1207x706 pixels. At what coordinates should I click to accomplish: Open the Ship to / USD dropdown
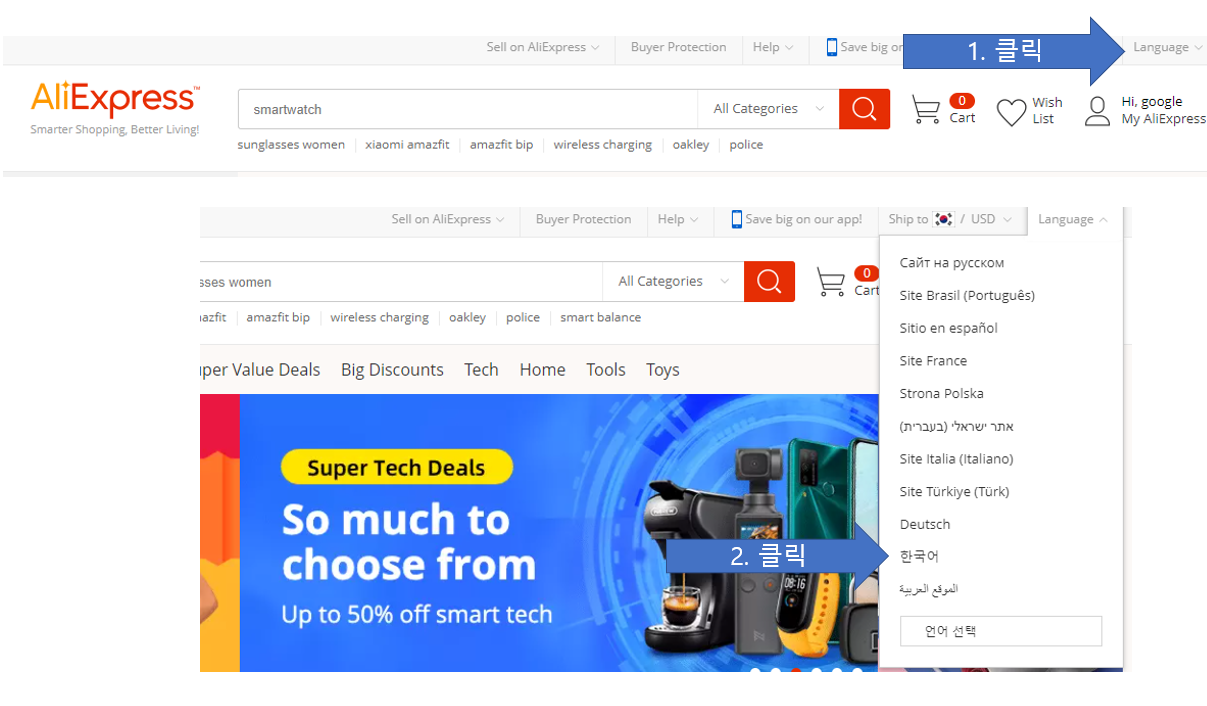coord(950,219)
